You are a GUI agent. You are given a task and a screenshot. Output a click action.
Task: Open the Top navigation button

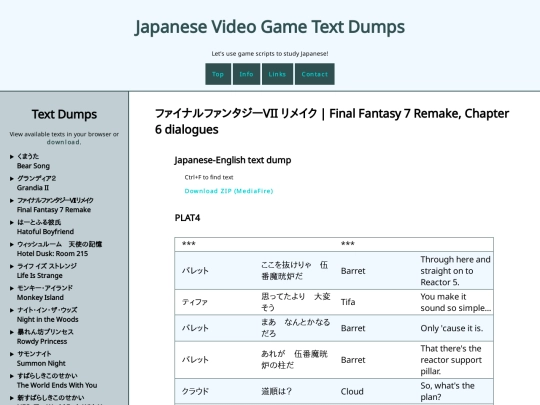pyautogui.click(x=218, y=74)
